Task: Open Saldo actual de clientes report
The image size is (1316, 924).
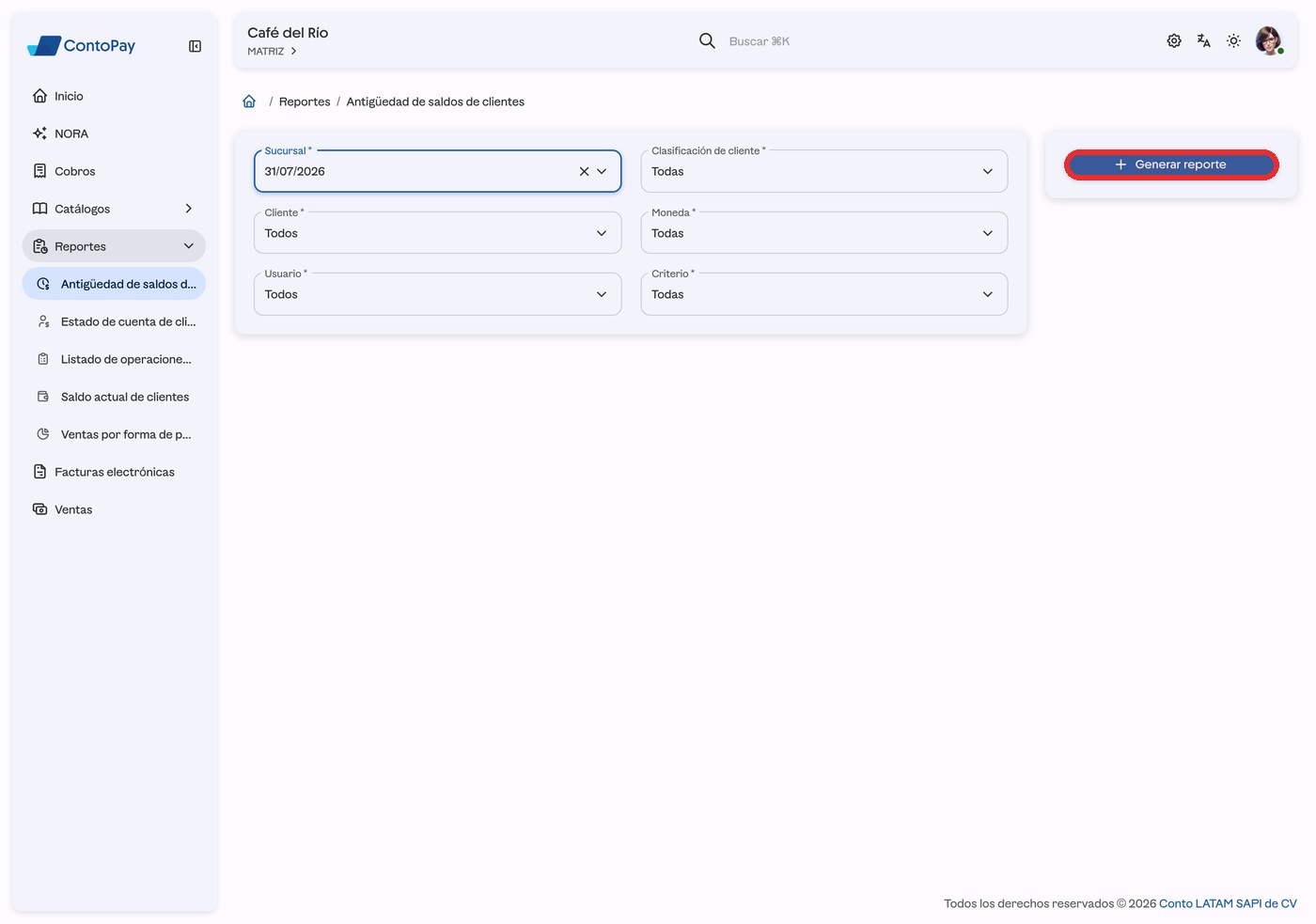Action: (x=114, y=397)
